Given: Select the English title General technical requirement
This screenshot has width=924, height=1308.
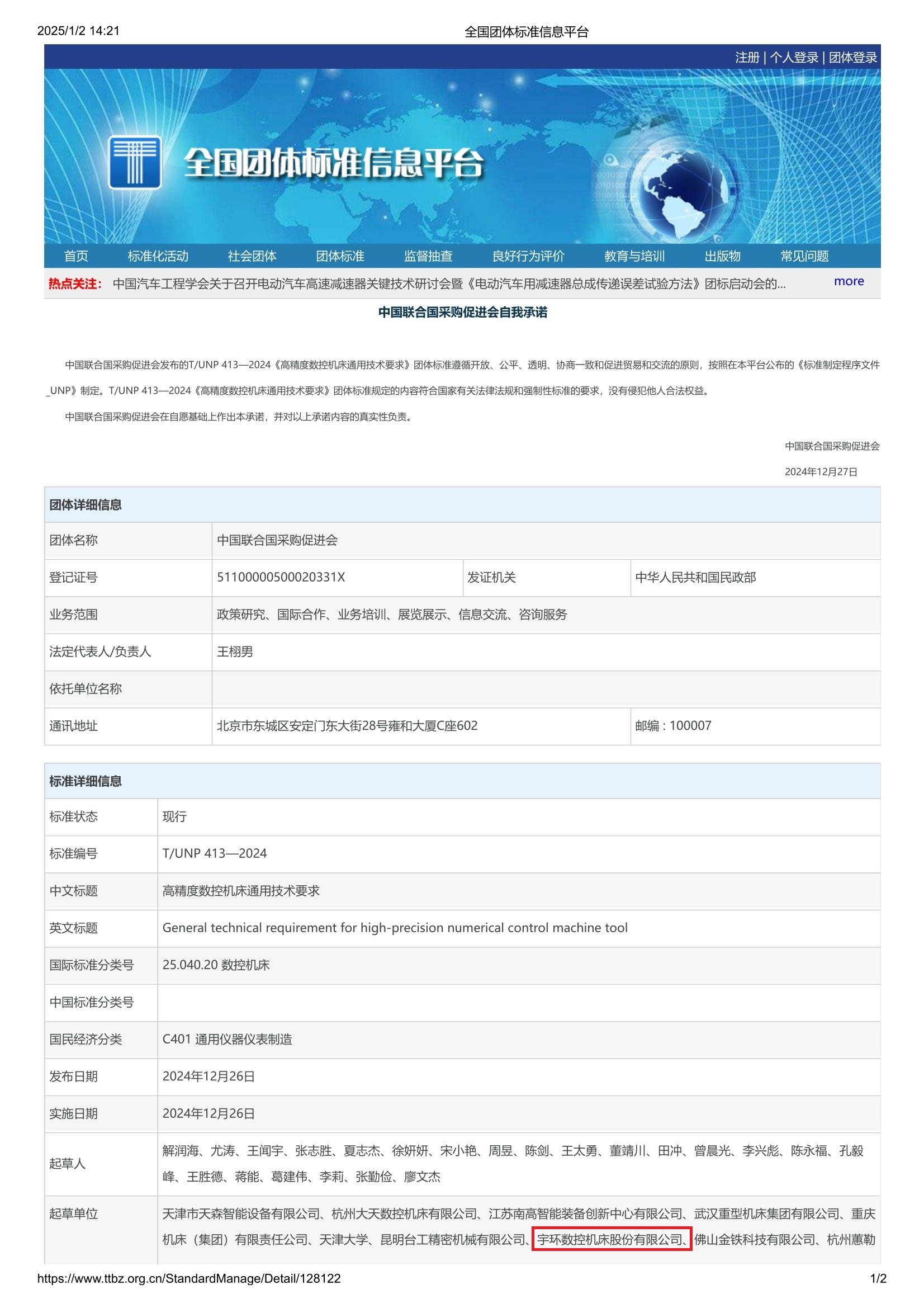Looking at the screenshot, I should pyautogui.click(x=395, y=927).
